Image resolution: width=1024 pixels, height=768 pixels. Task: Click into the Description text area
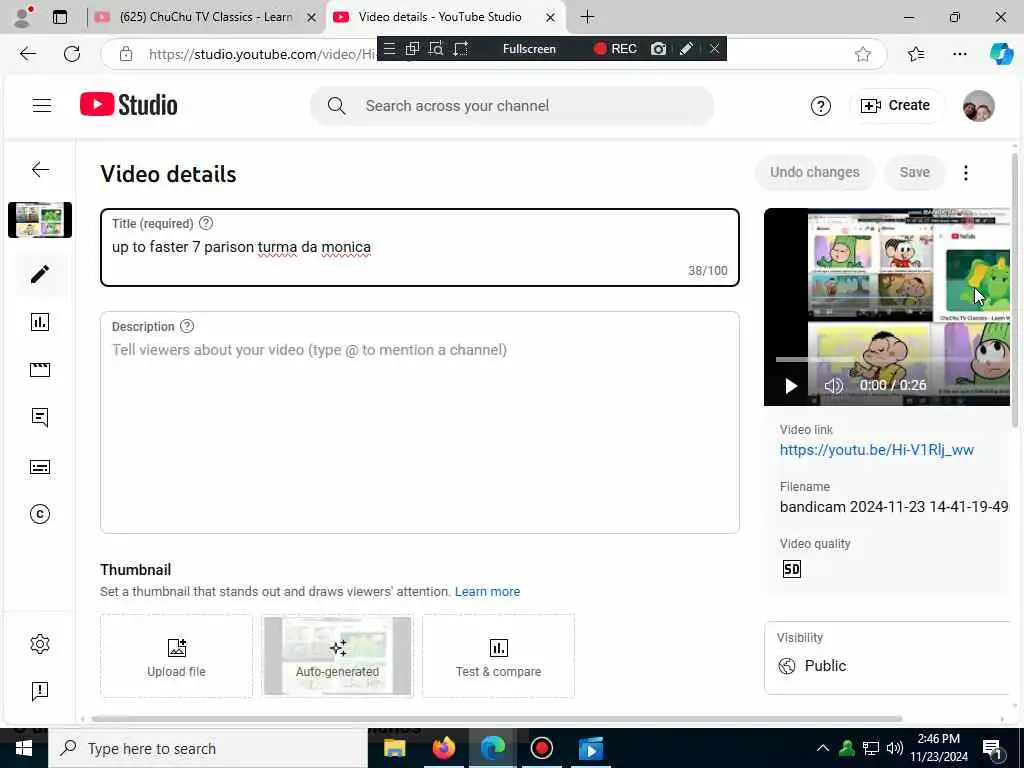point(420,423)
